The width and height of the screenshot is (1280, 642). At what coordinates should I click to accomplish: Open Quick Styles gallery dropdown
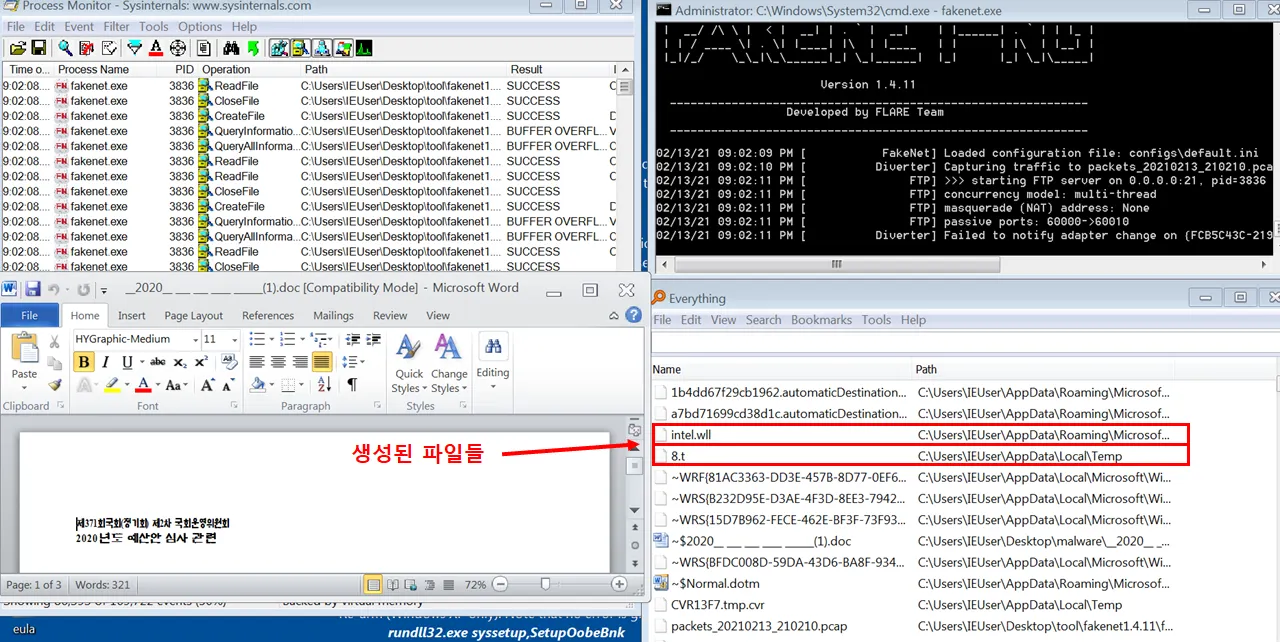pyautogui.click(x=407, y=365)
